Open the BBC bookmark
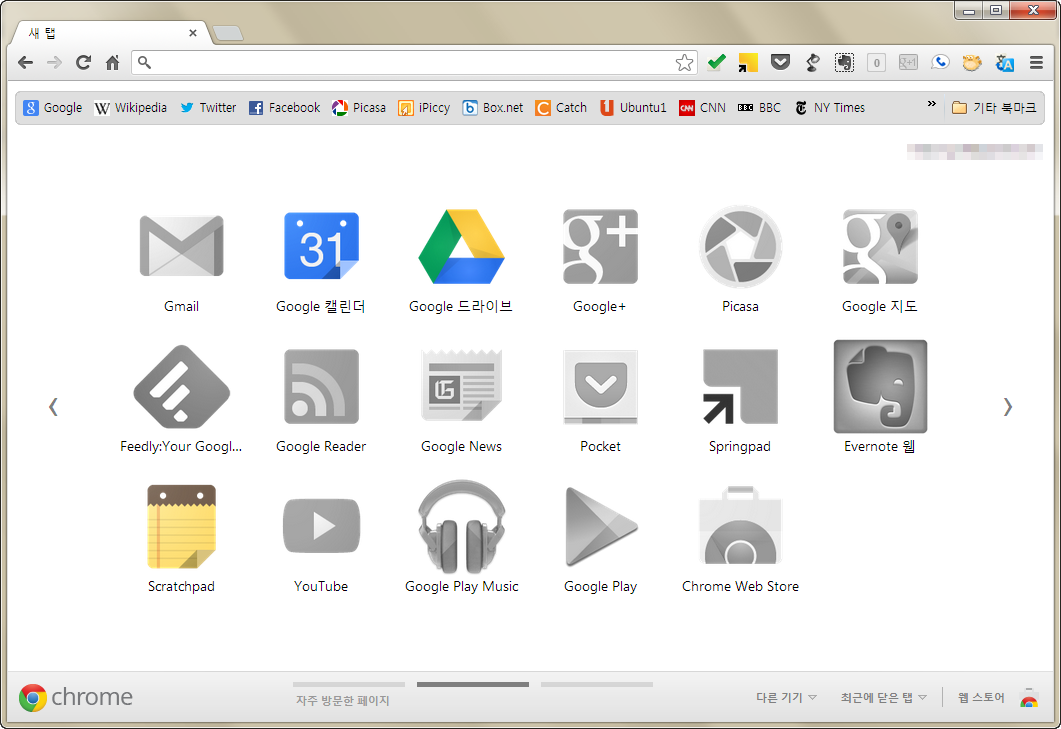Viewport: 1061px width, 729px height. (x=759, y=108)
